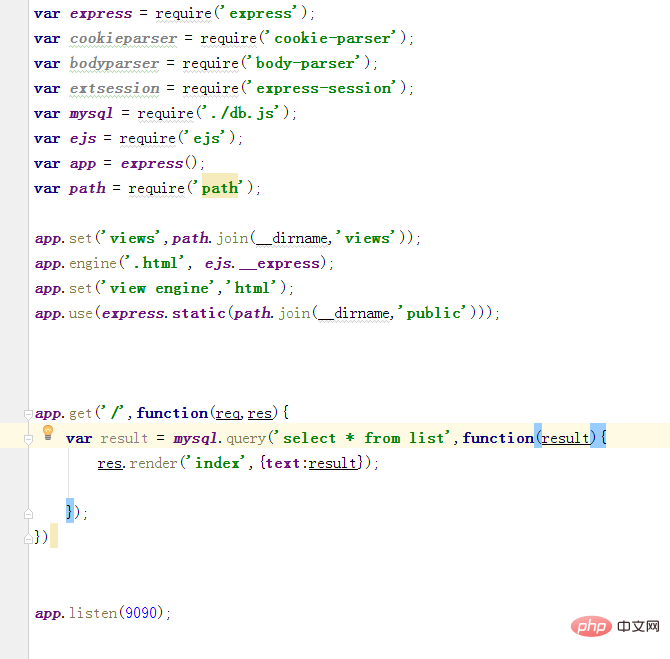Click the highlighted result callback parameter

[x=565, y=438]
